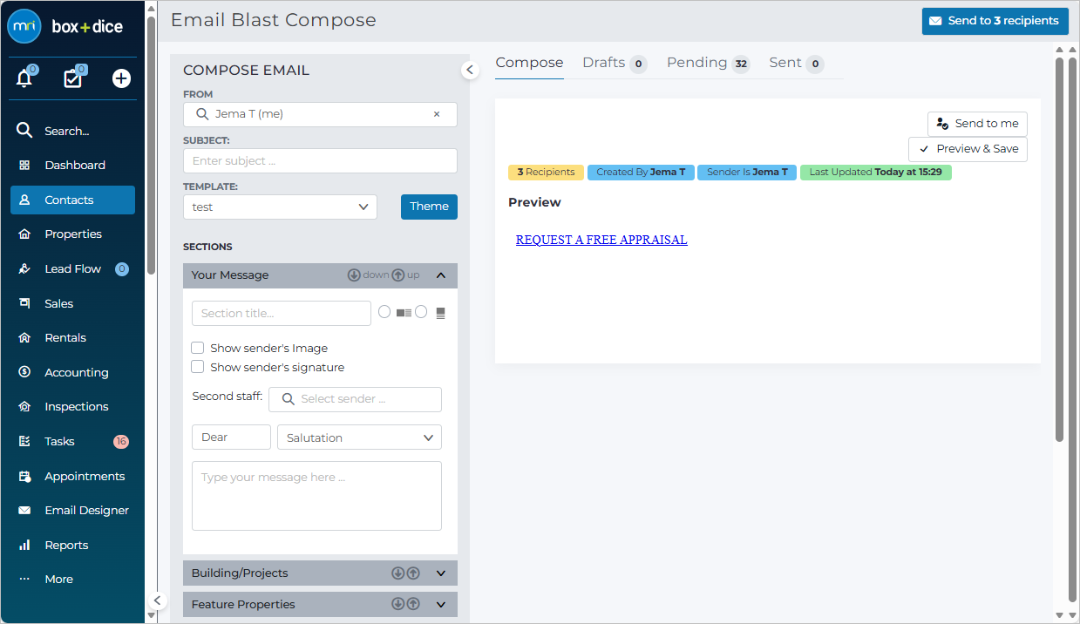Click the Created By Jema T badge
The image size is (1080, 624).
tap(641, 172)
